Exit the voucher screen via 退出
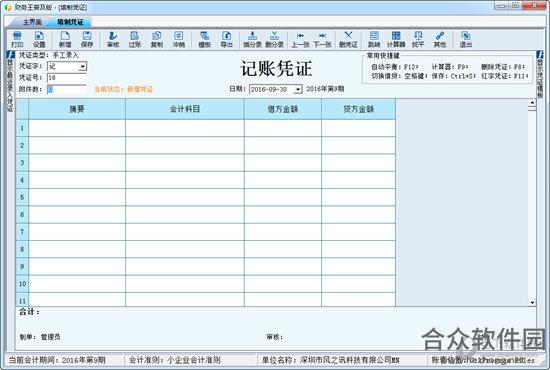This screenshot has height=370, width=550. click(466, 39)
